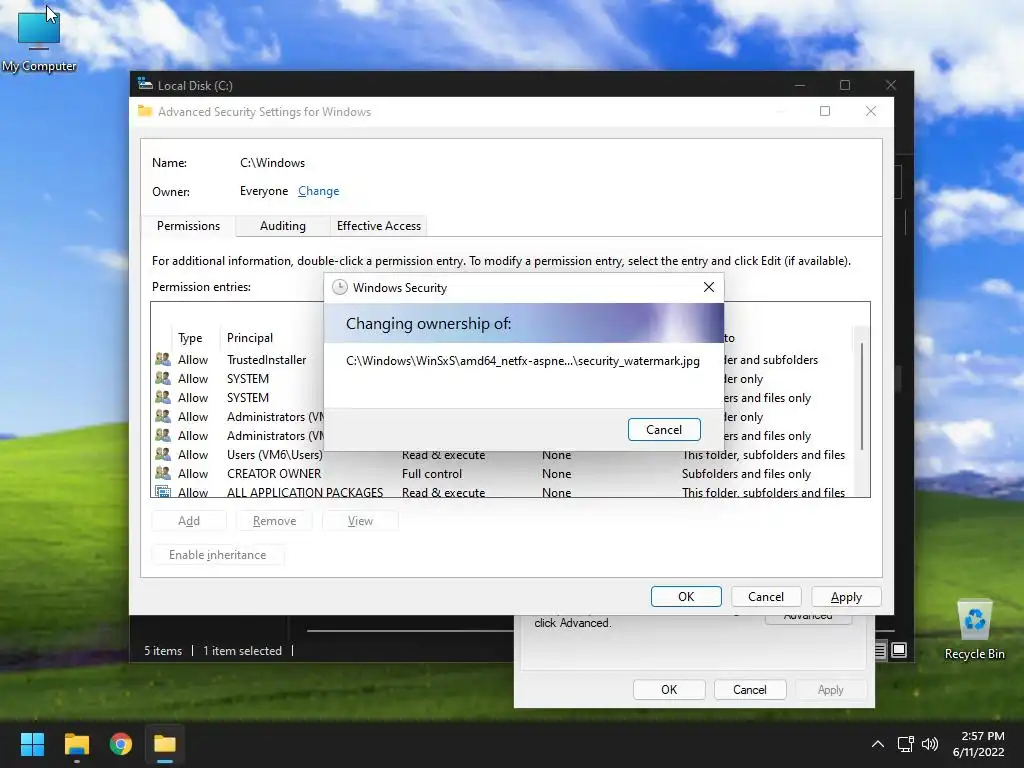Click the first SYSTEM row user icon

click(x=163, y=378)
